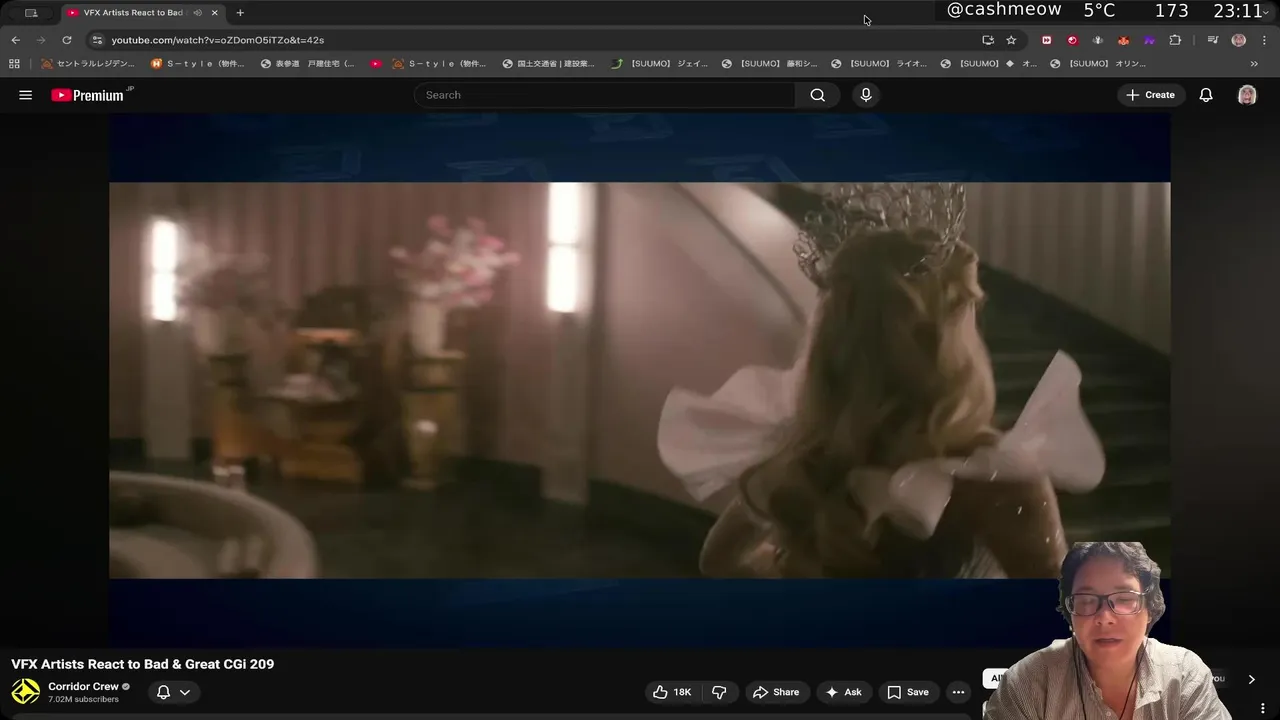Viewport: 1280px width, 720px height.
Task: Dislike the video with thumbs down
Action: click(x=719, y=692)
